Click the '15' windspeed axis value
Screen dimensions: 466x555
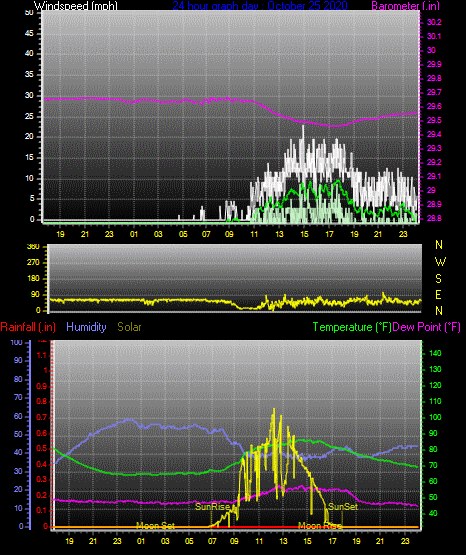tap(29, 158)
